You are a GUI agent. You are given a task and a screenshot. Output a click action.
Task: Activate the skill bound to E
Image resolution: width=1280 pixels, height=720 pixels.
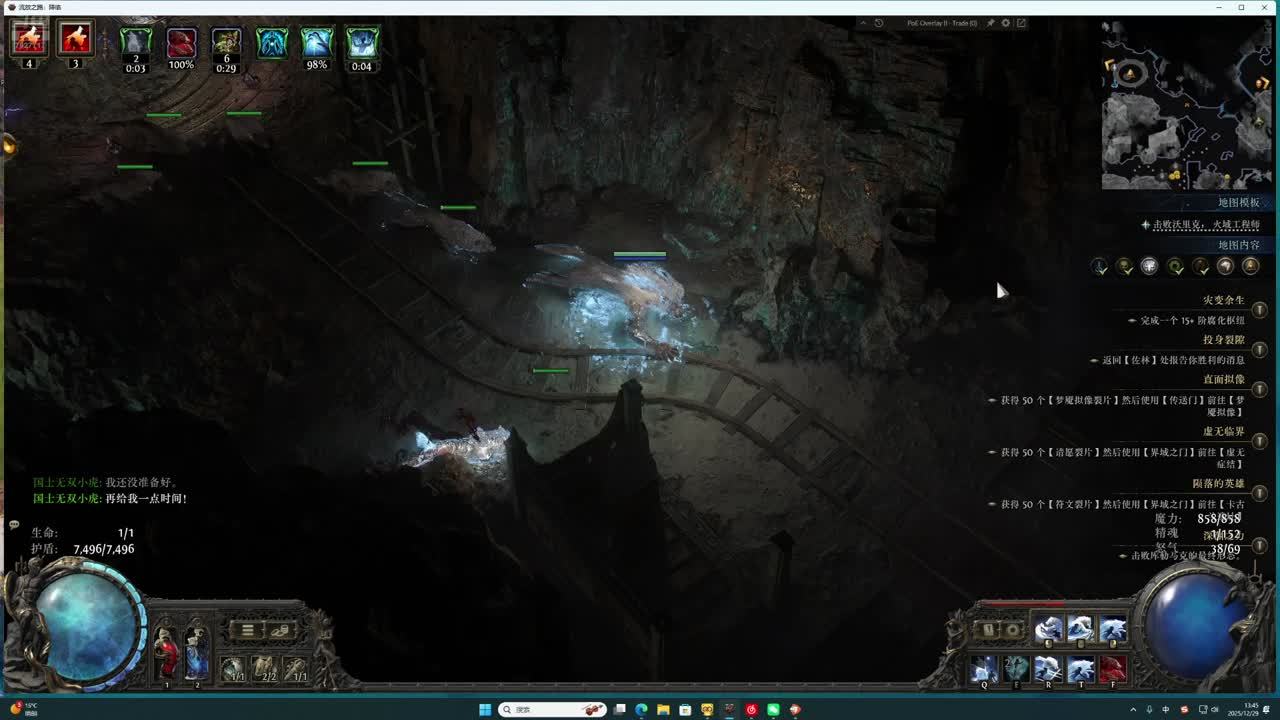(1017, 668)
